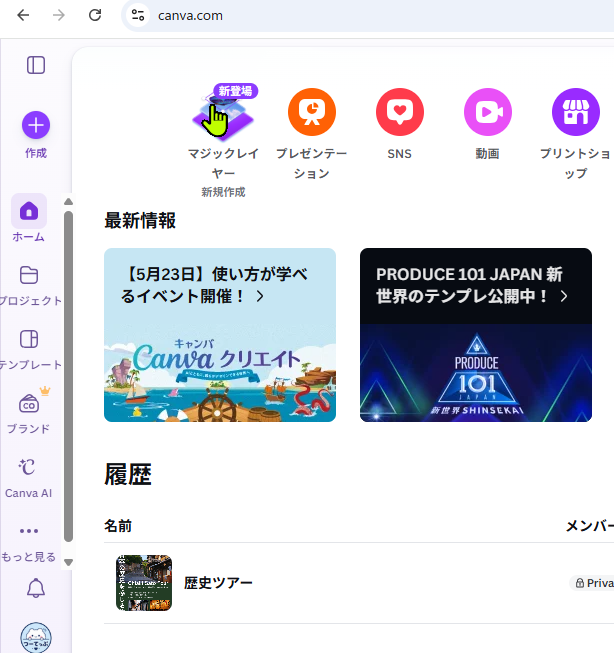Image resolution: width=614 pixels, height=653 pixels.
Task: Select the プレゼンテーション orange icon
Action: tap(312, 112)
